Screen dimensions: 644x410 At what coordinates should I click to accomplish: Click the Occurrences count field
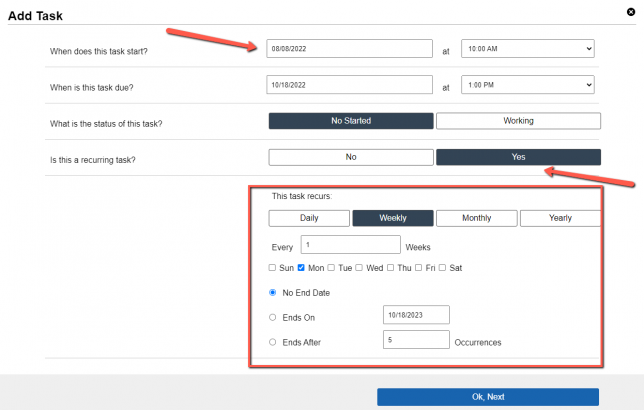416,340
